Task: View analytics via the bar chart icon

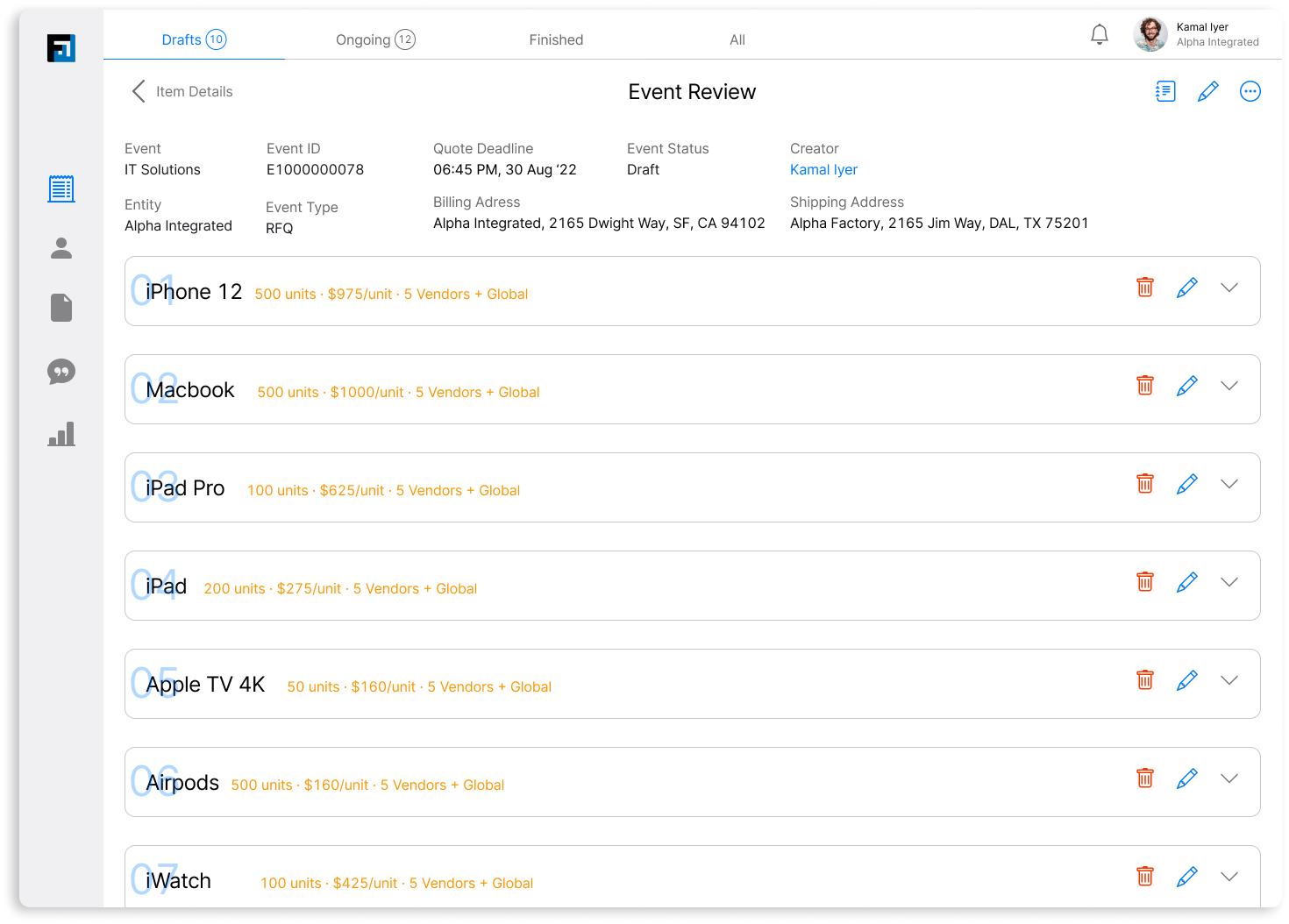Action: pyautogui.click(x=61, y=433)
